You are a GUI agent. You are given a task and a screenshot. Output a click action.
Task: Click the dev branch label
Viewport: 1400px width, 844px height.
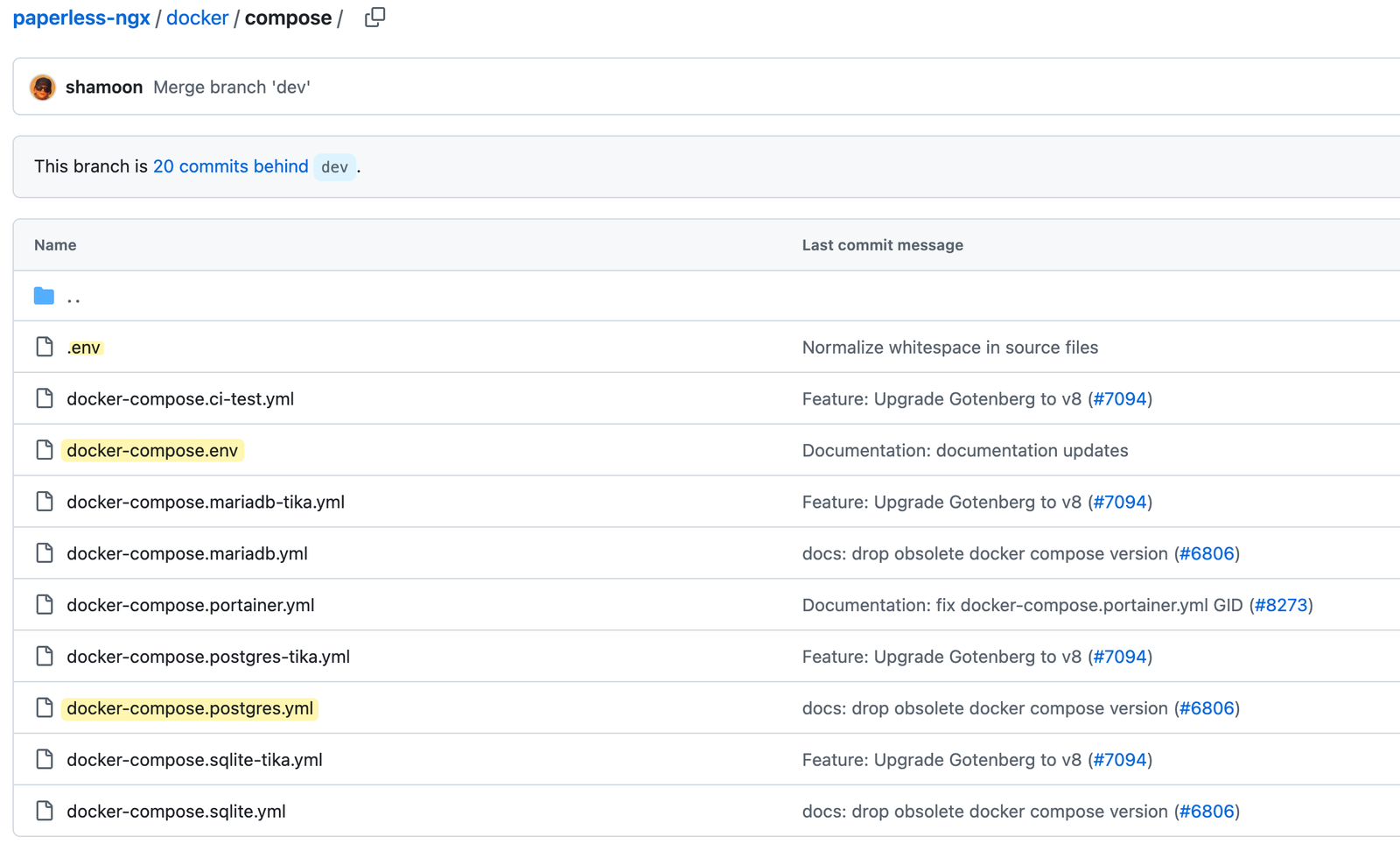click(x=334, y=167)
